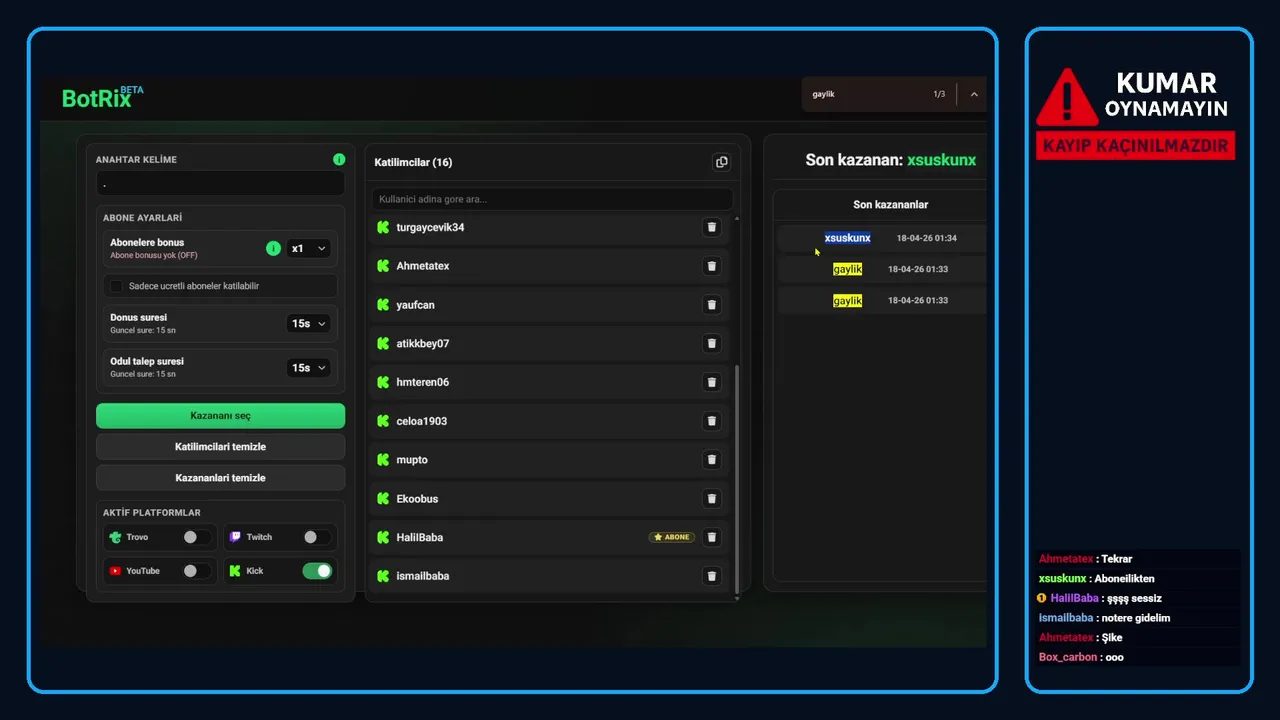Click participant name mupto
Screen dimensions: 1280x720
tap(412, 460)
